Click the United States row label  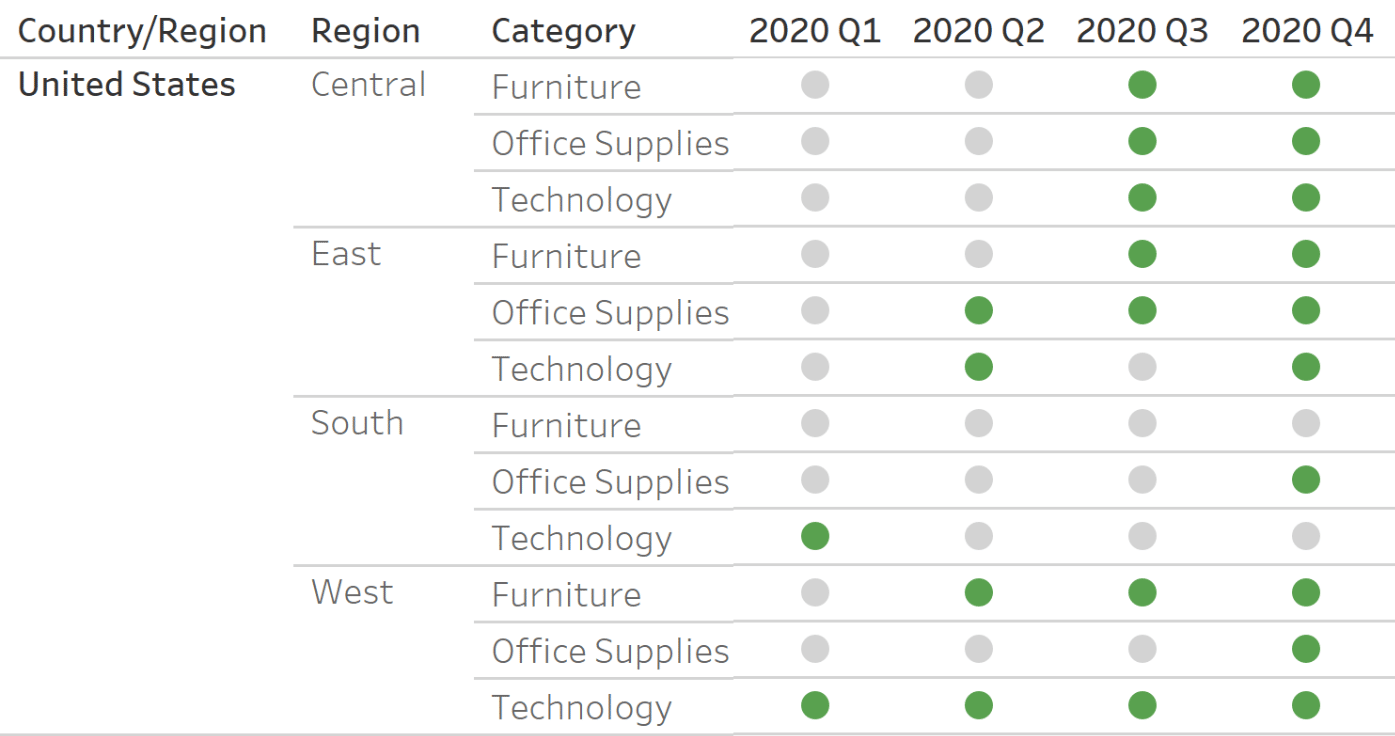127,85
